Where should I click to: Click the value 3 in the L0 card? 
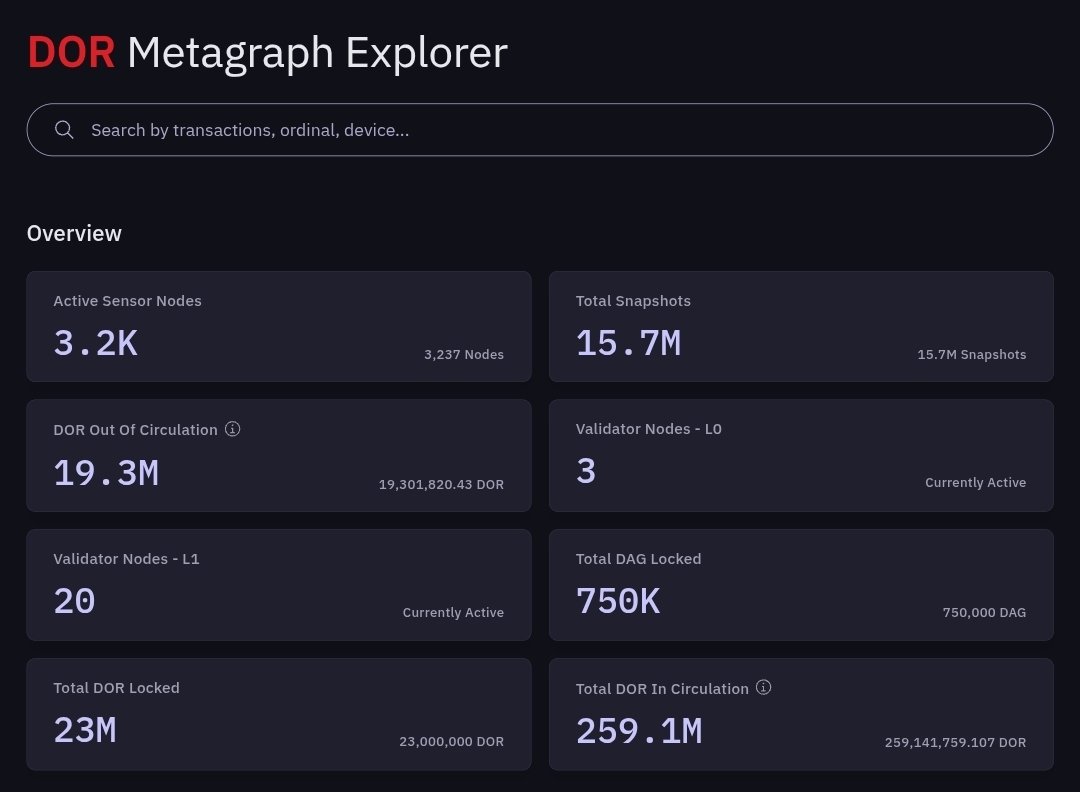(x=586, y=471)
